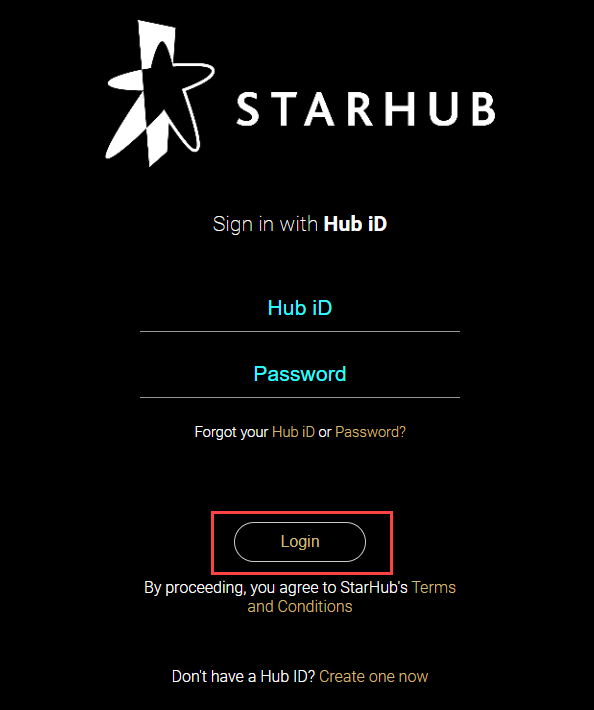Click the 'Sign in with Hub iD' heading
The height and width of the screenshot is (710, 594).
[x=300, y=224]
